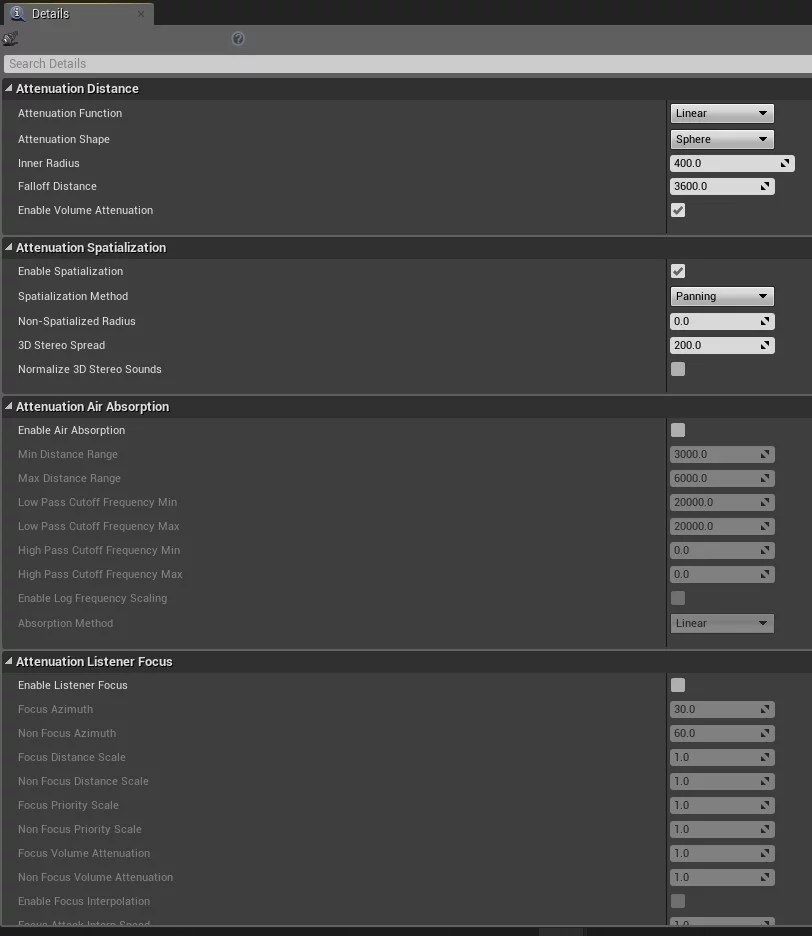Viewport: 812px width, 936px height.
Task: Change Attenuation Shape from Sphere dropdown
Action: pos(722,139)
